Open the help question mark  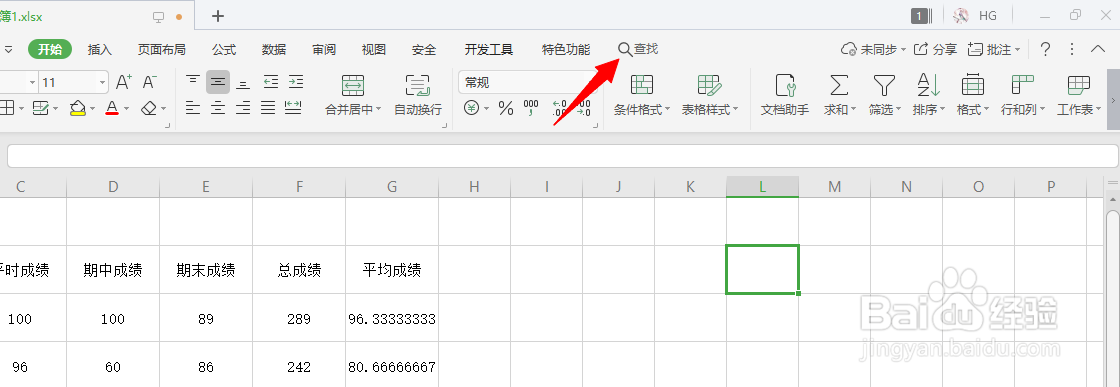click(1045, 49)
